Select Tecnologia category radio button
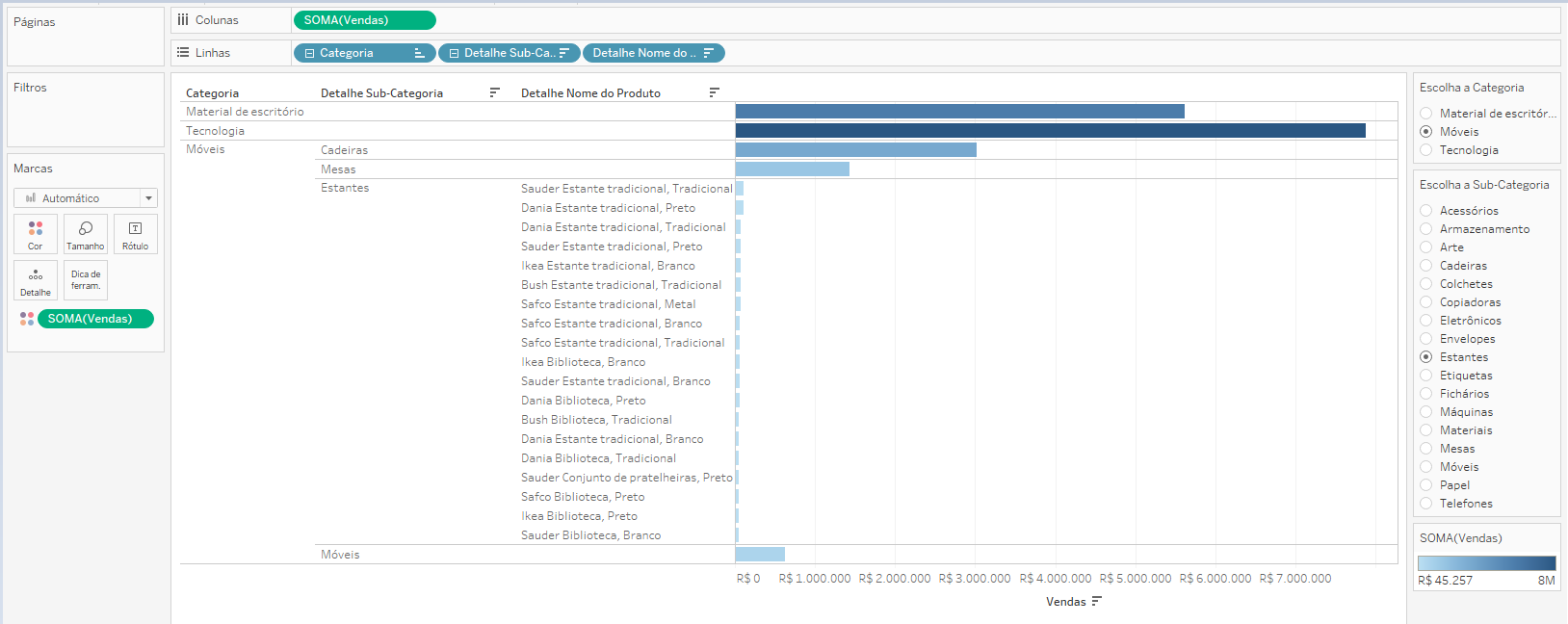The height and width of the screenshot is (624, 1568). click(x=1426, y=150)
